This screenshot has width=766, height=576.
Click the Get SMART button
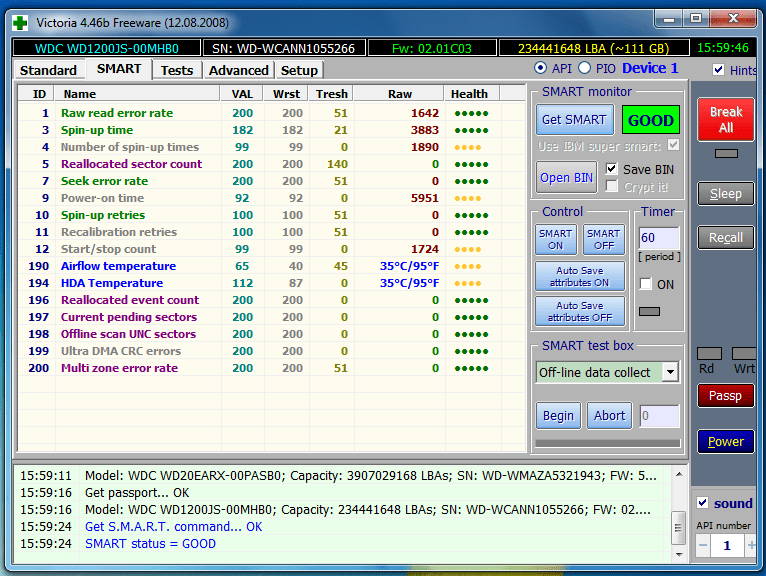pyautogui.click(x=573, y=120)
